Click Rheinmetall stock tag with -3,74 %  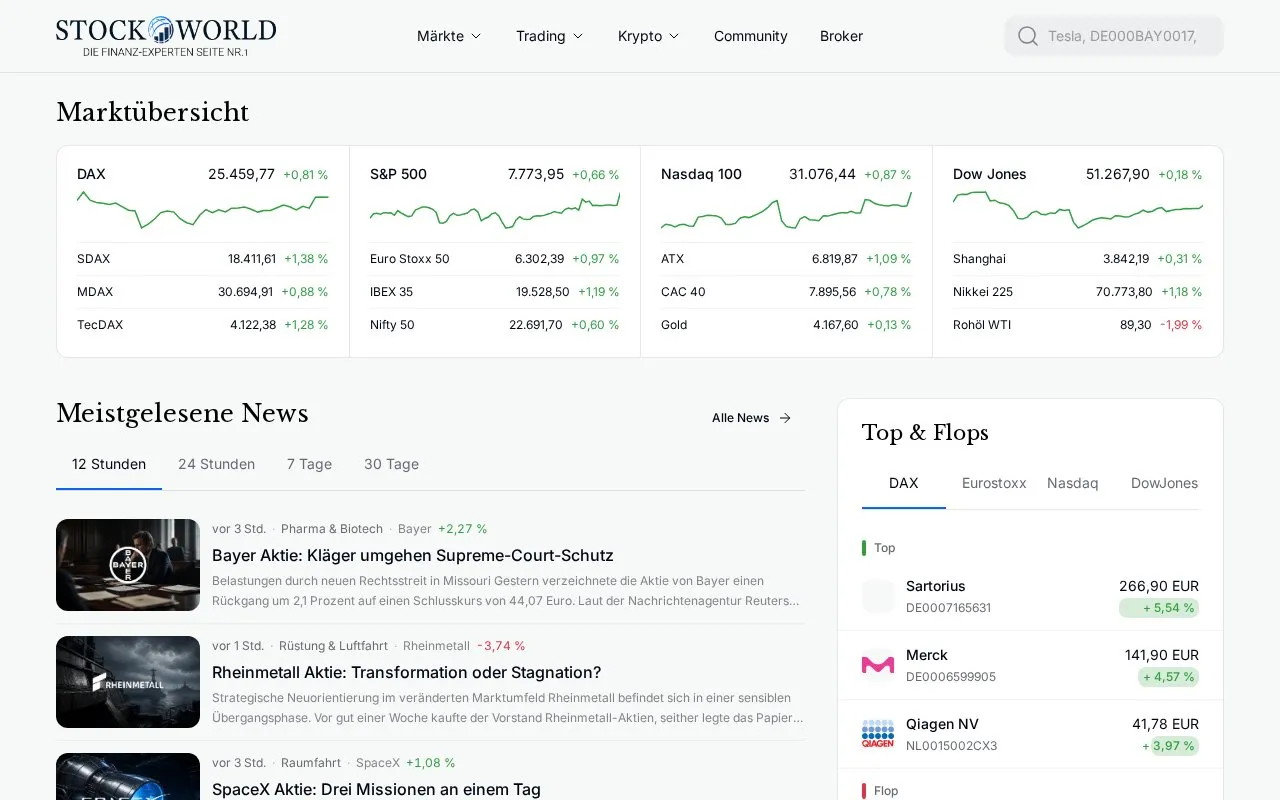pyautogui.click(x=464, y=646)
